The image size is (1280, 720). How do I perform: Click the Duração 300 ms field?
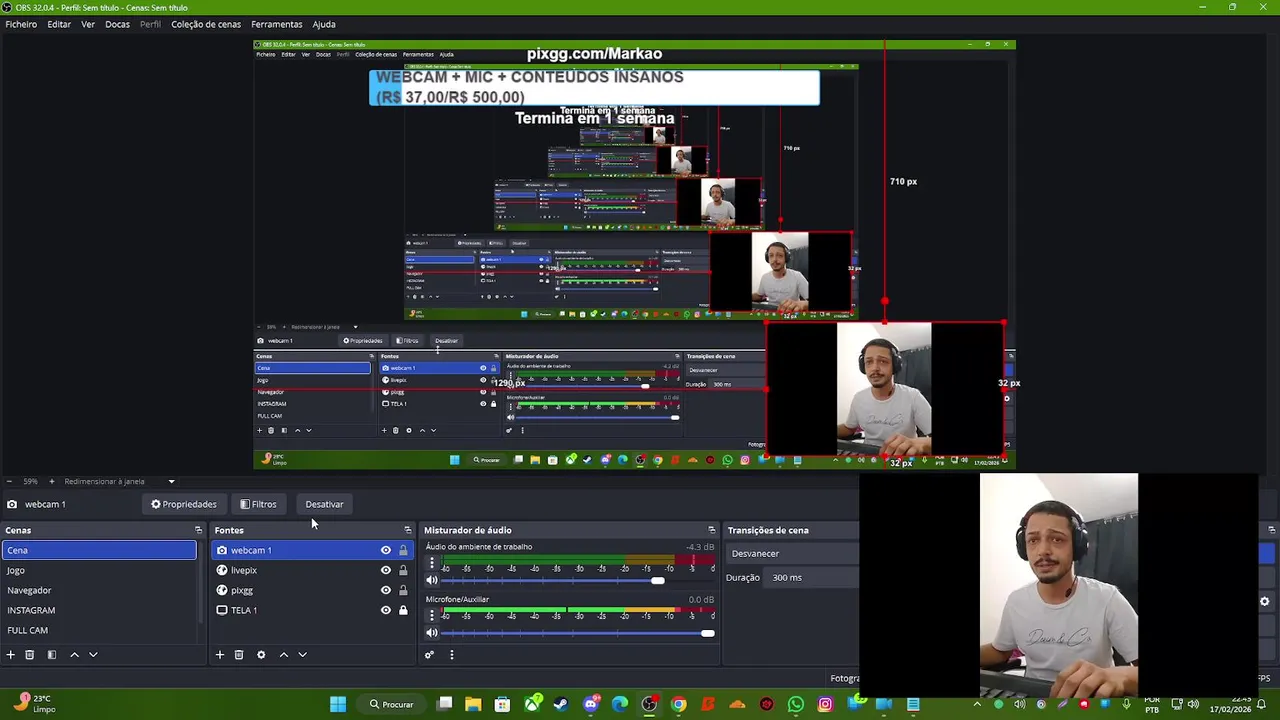(x=813, y=577)
